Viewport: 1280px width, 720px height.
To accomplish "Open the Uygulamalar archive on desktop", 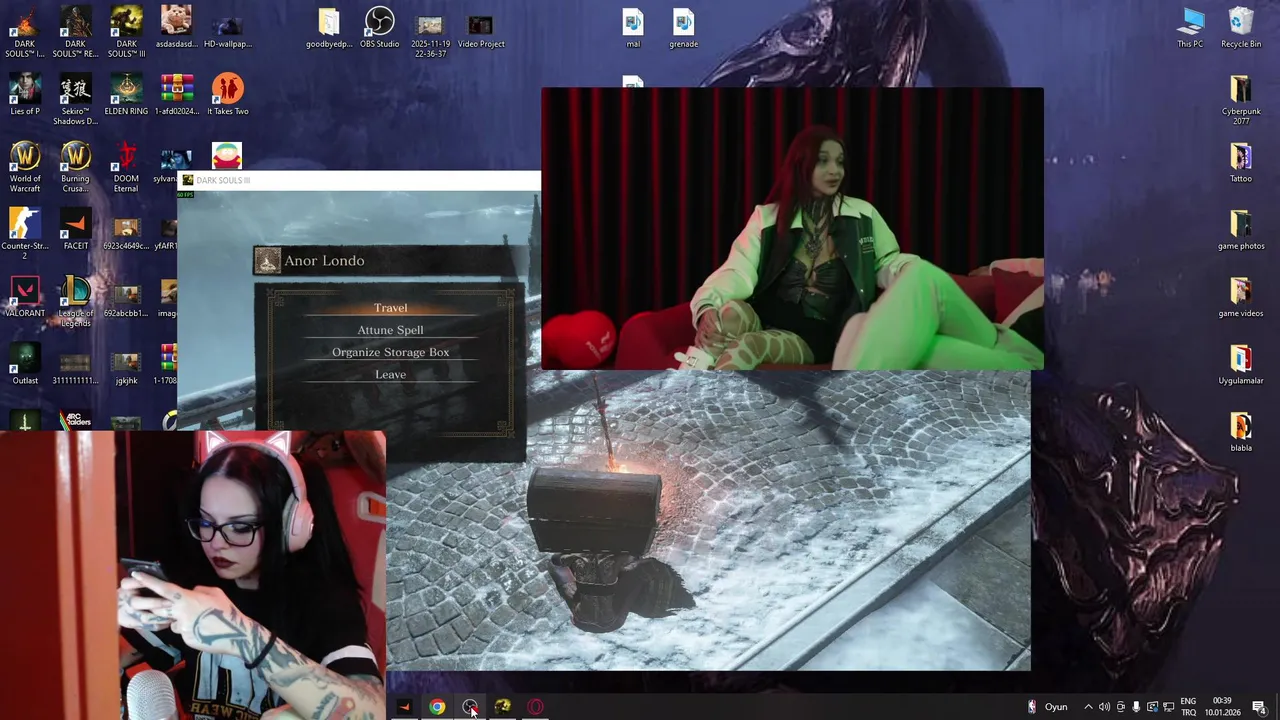I will [1241, 365].
